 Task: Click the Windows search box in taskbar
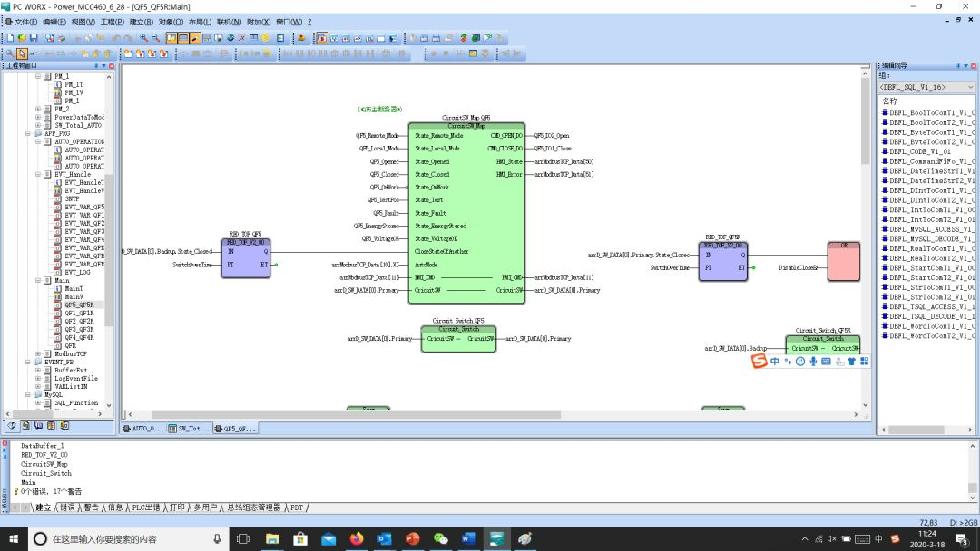[x=120, y=539]
